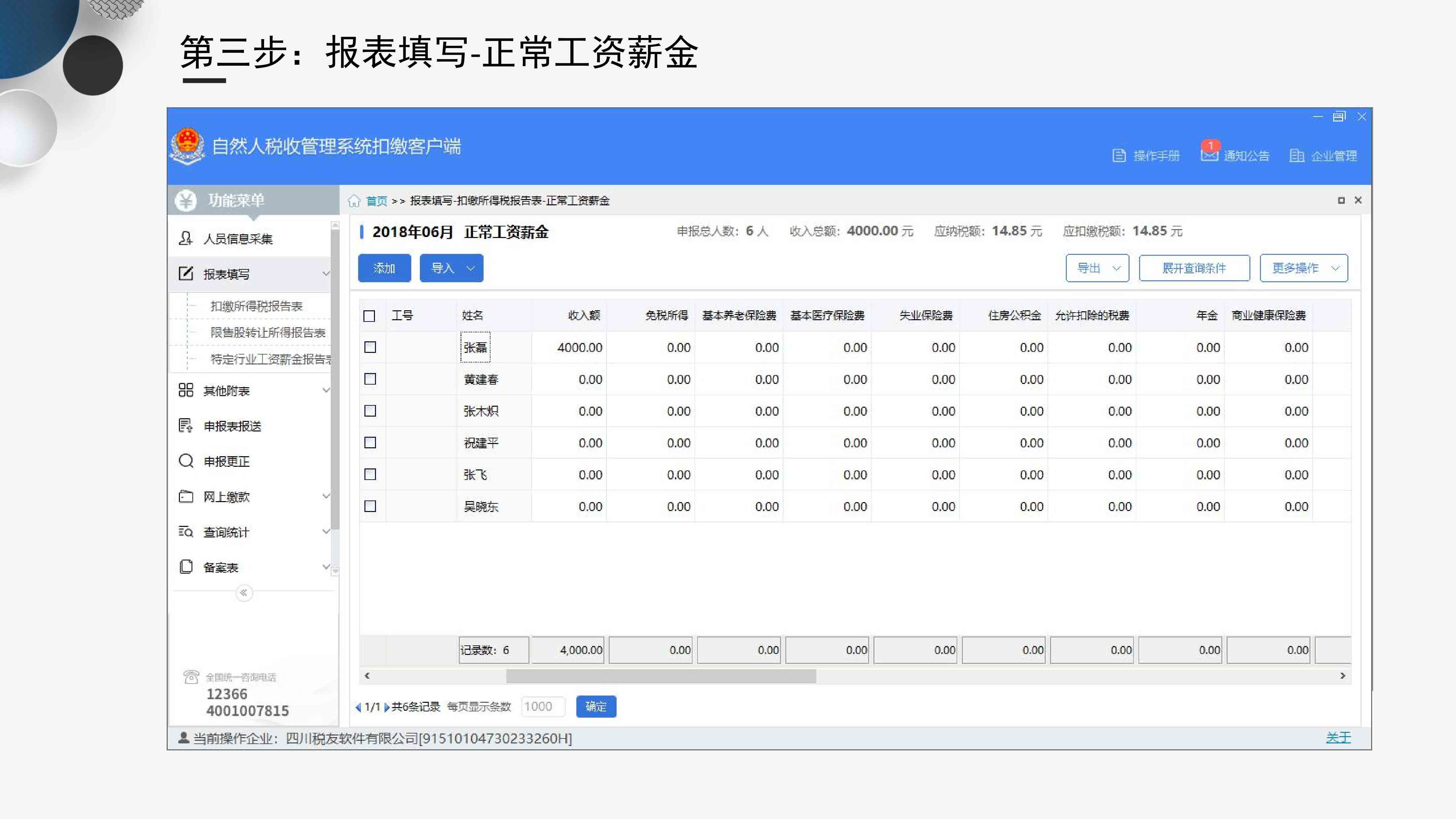
Task: Click the 每页显示条数 input field
Action: click(543, 706)
